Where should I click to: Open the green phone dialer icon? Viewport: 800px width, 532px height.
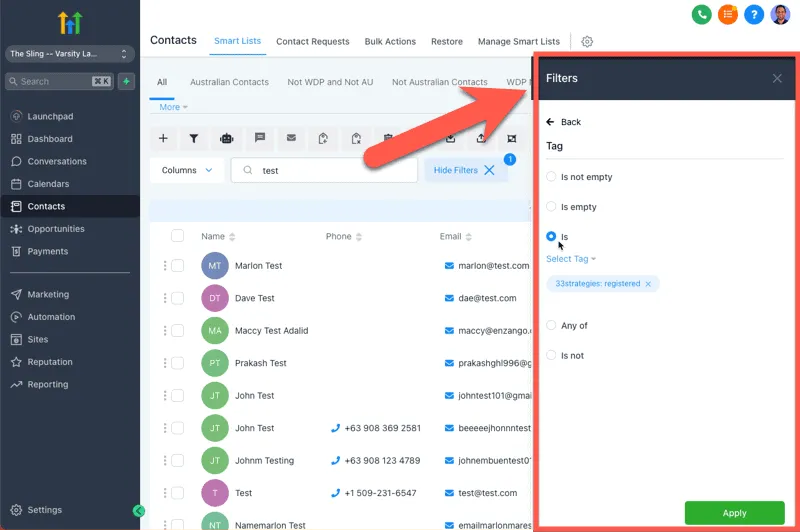702,15
